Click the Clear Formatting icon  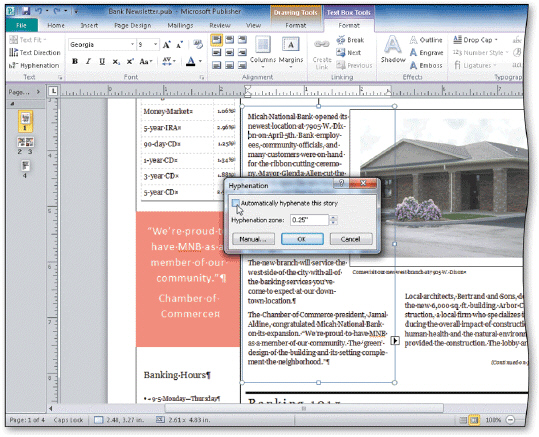pyautogui.click(x=198, y=44)
